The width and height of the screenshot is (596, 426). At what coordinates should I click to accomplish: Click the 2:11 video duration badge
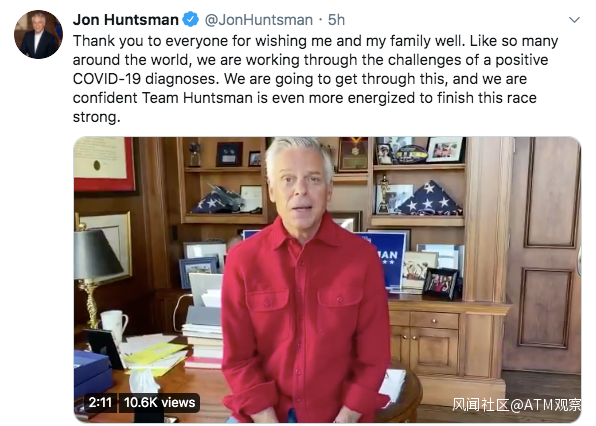(100, 402)
